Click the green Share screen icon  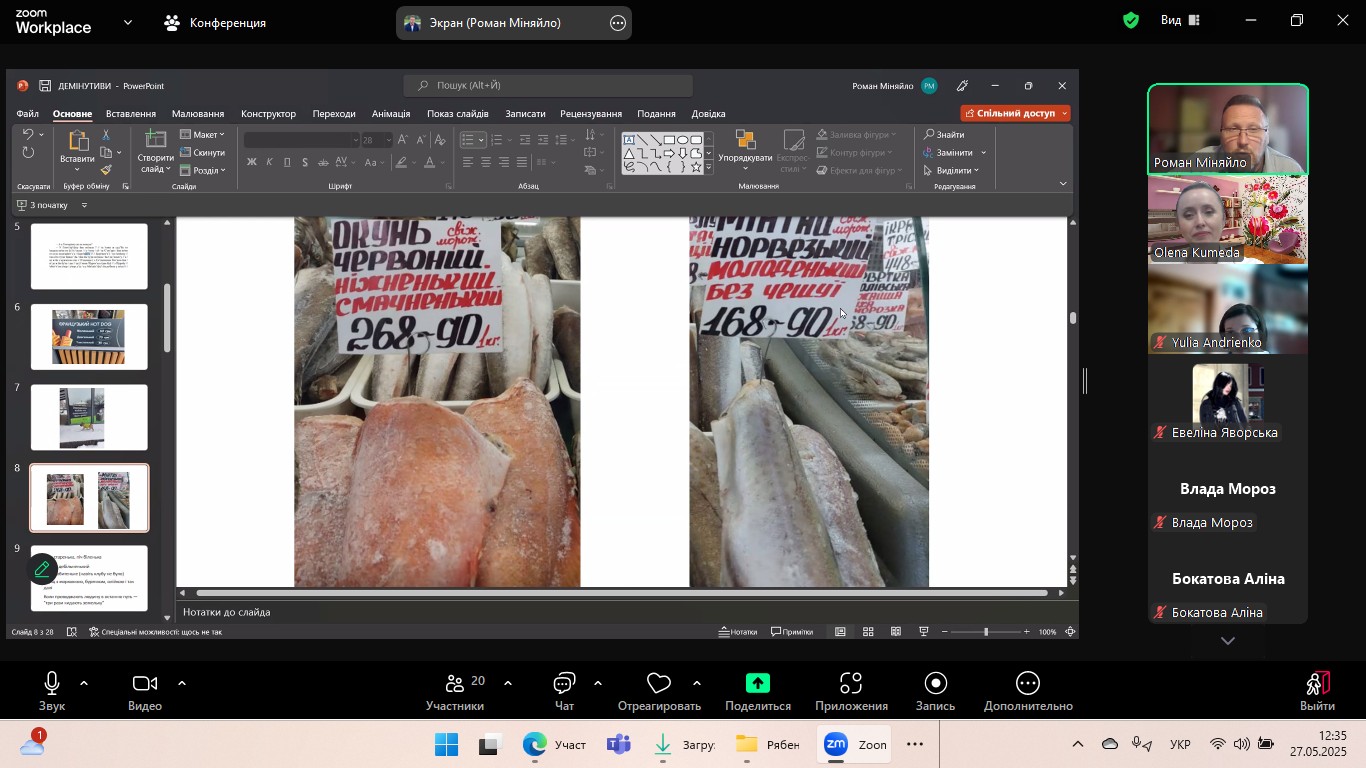tap(757, 684)
